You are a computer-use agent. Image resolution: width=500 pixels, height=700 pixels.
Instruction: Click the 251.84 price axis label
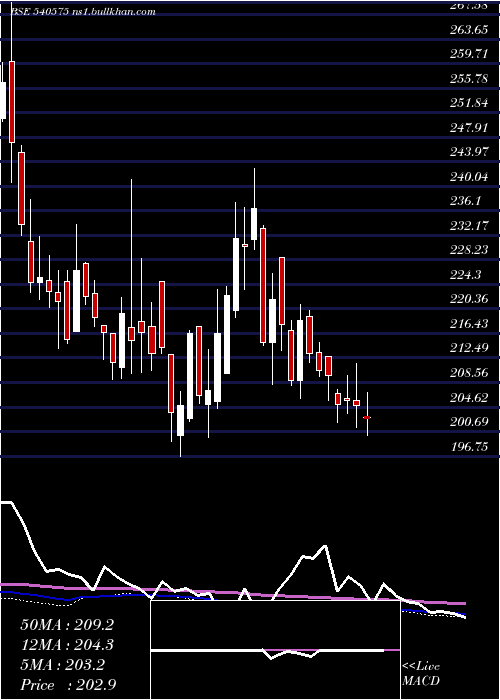469,104
